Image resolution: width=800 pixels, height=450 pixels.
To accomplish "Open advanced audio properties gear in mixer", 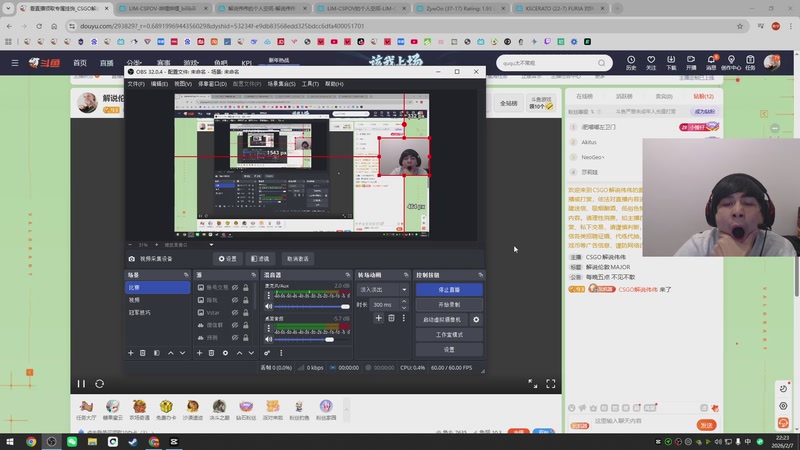I will 267,353.
